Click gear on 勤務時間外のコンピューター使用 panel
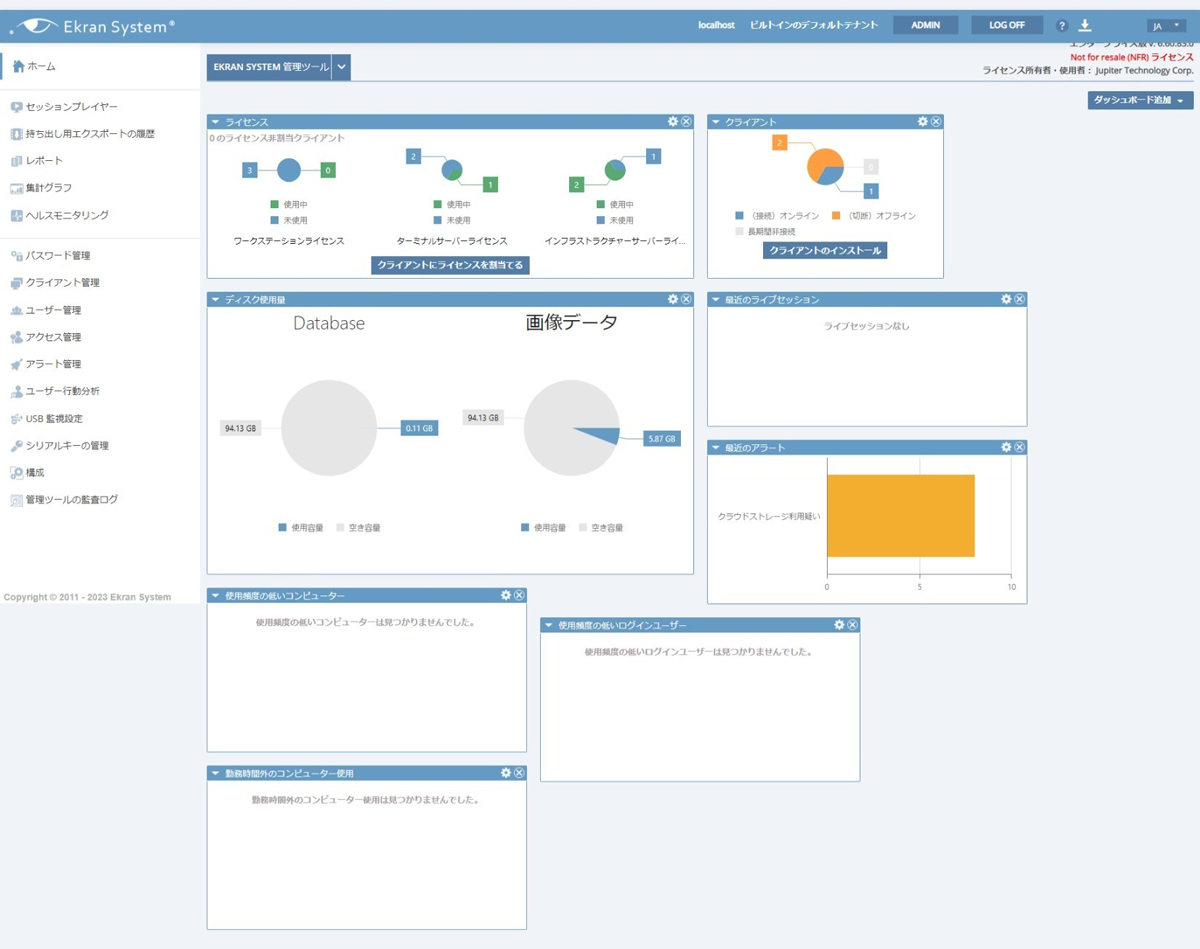Image resolution: width=1200 pixels, height=949 pixels. tap(505, 773)
